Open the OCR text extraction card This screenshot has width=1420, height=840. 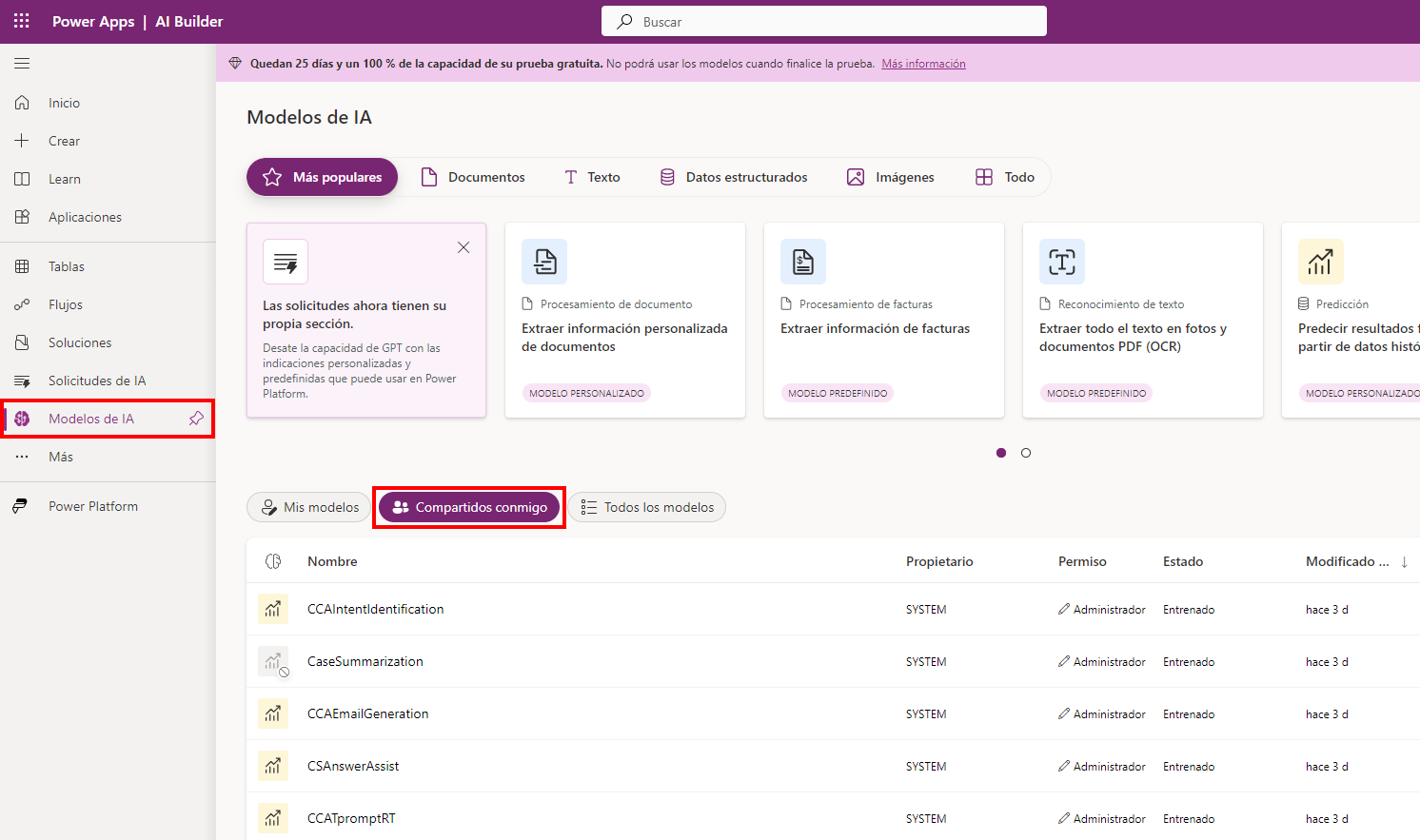(1143, 320)
